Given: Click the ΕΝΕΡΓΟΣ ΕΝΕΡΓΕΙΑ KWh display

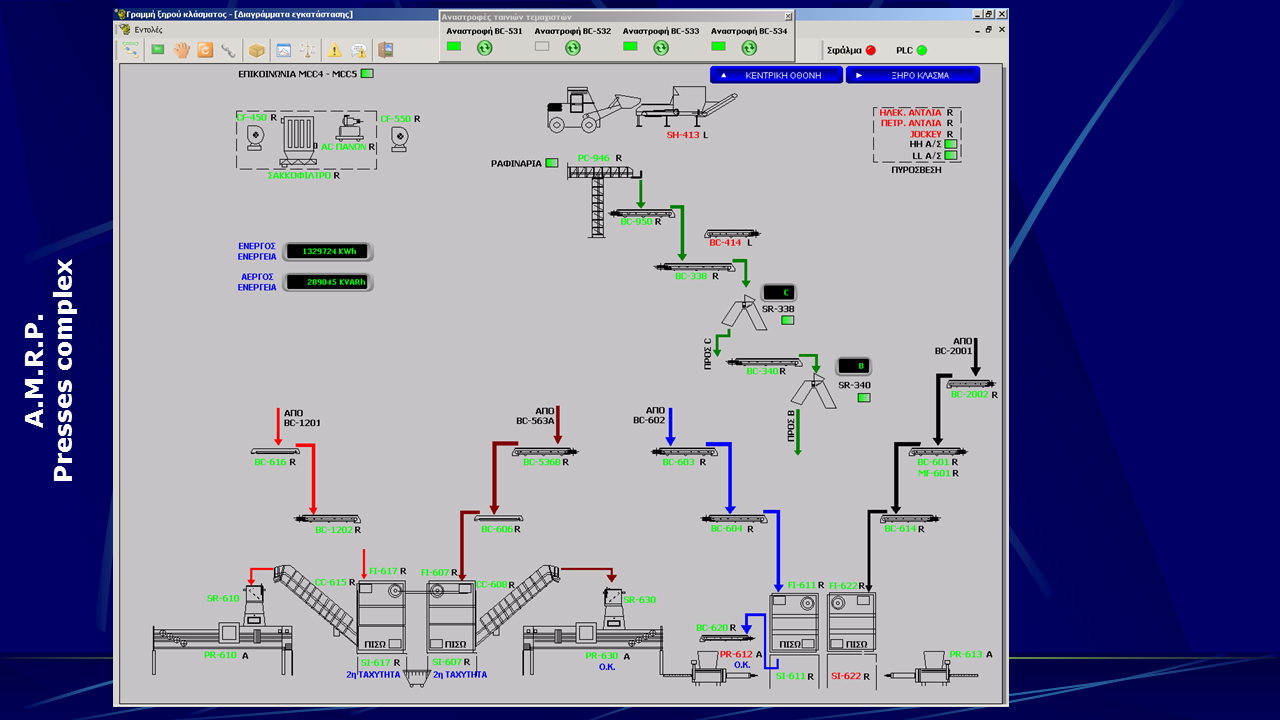Looking at the screenshot, I should point(328,251).
